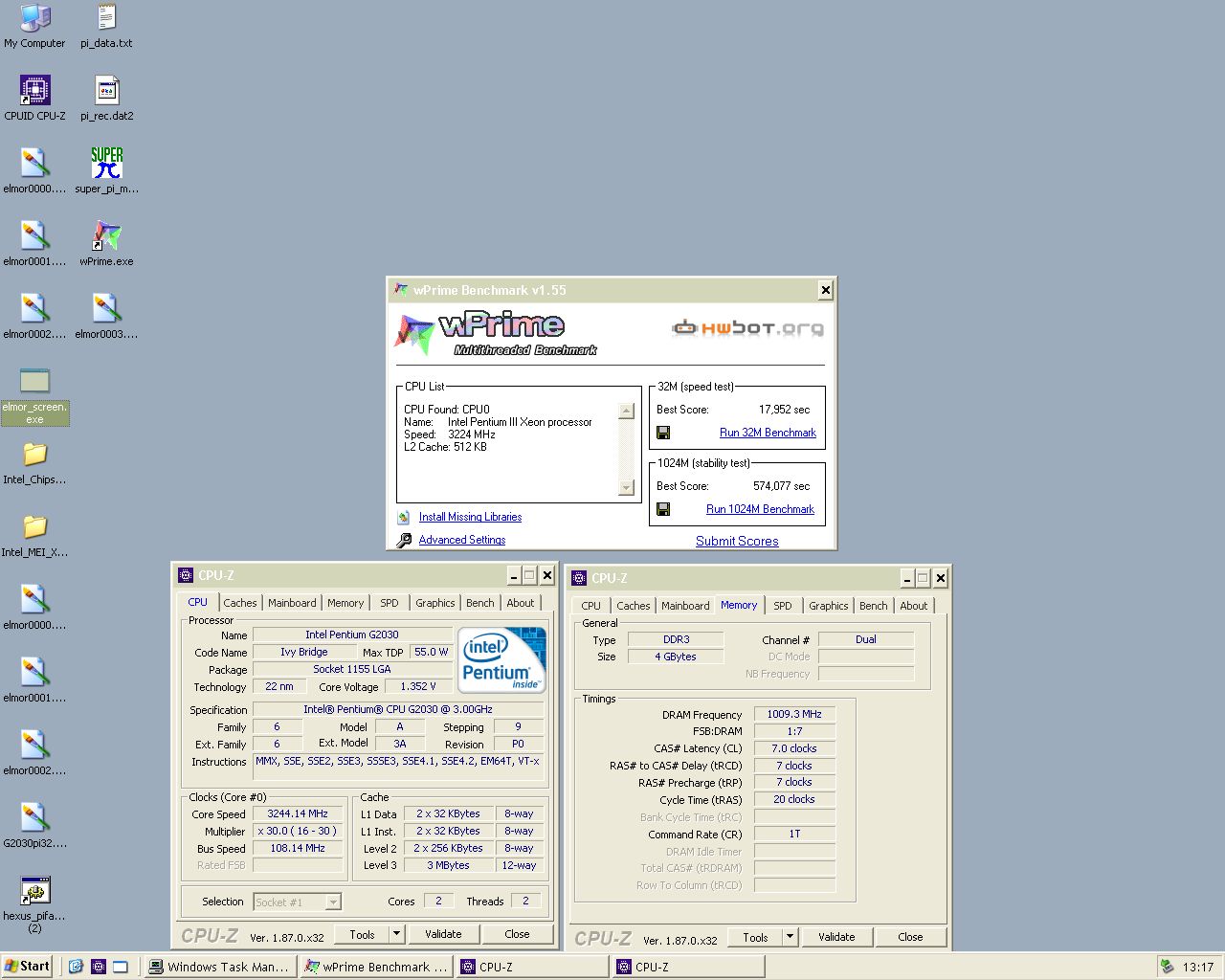Open Bench tab in right CPU-Z window

(x=874, y=606)
